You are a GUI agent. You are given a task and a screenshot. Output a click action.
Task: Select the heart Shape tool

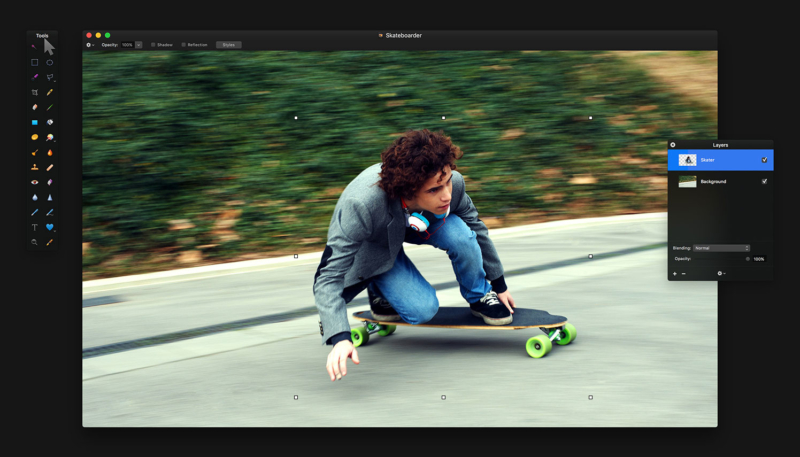50,227
